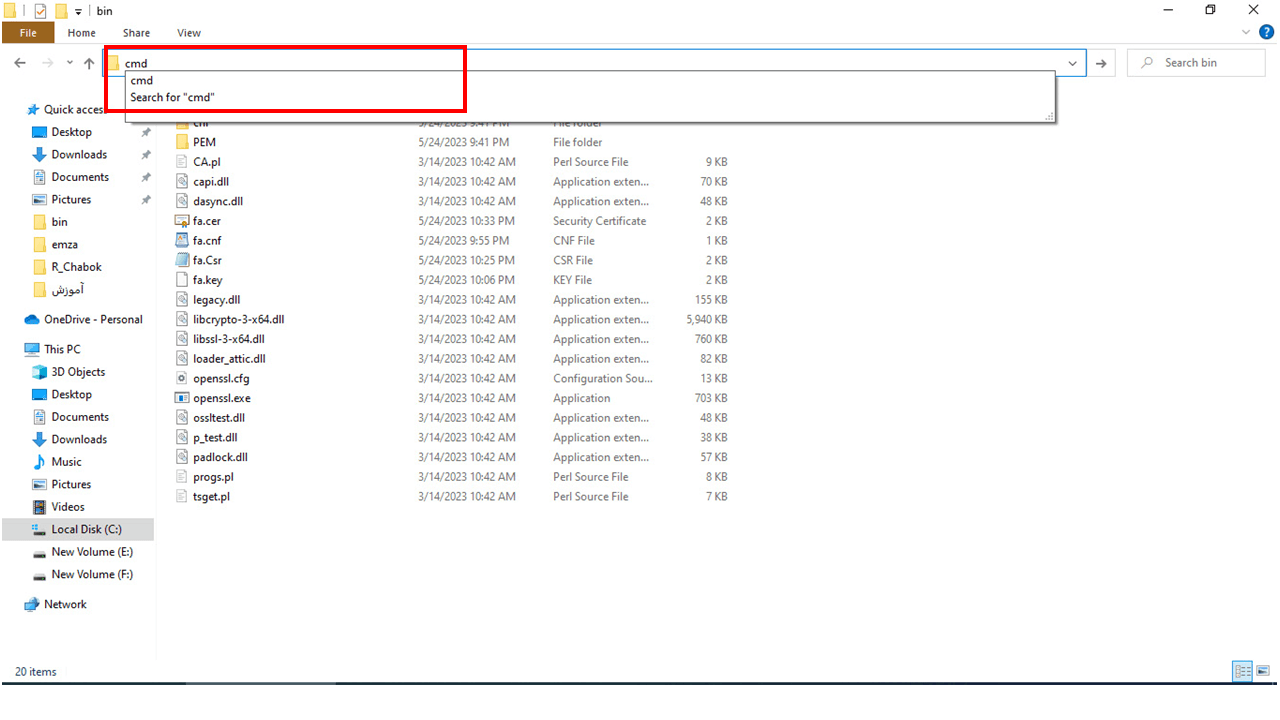
Task: Expand the ribbon using top-right chevron
Action: point(1245,33)
